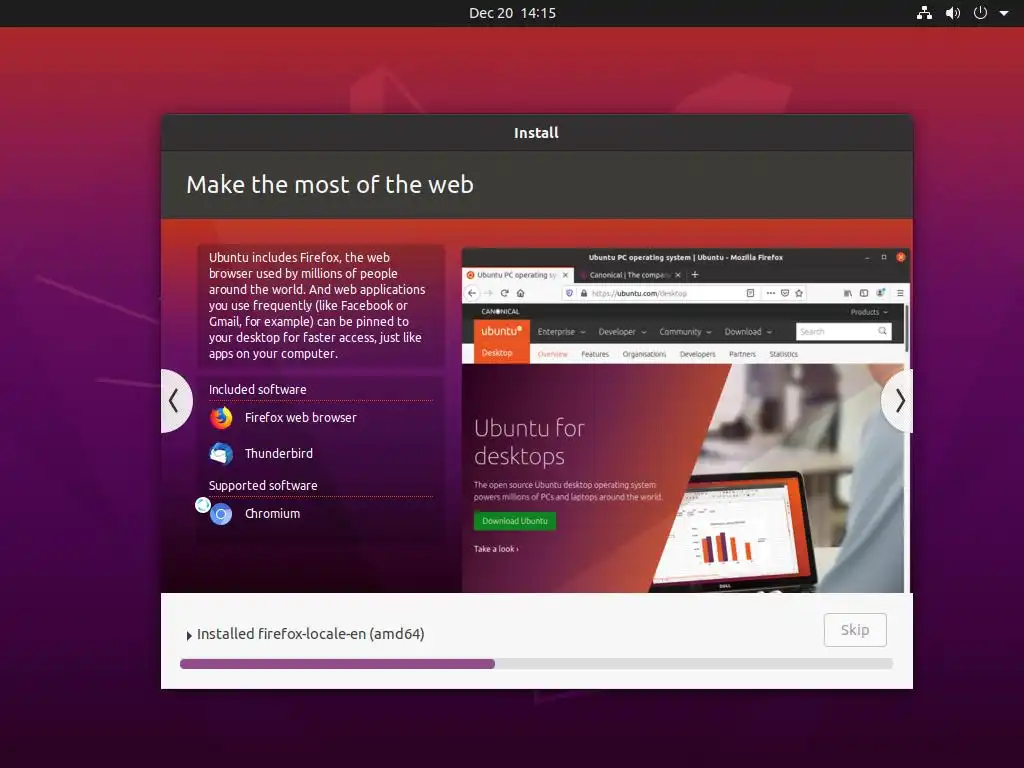
Task: Click the Canonical tab in browser screenshot
Action: coord(632,275)
